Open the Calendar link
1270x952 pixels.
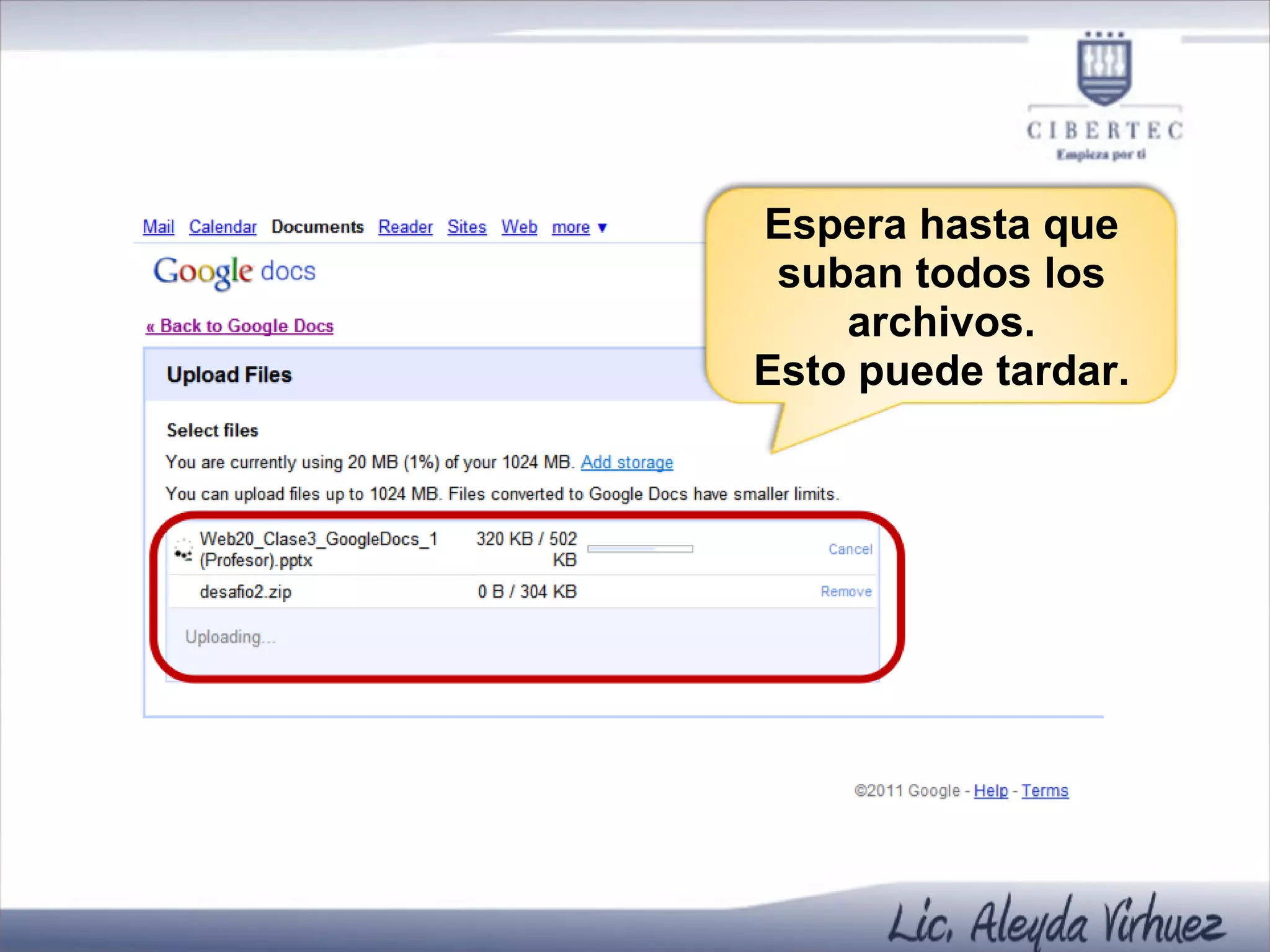point(223,227)
